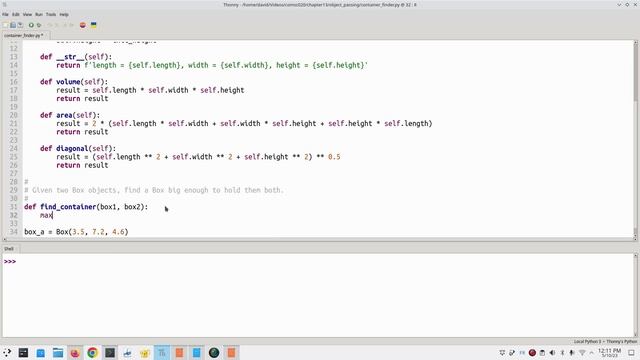The width and height of the screenshot is (640, 360).
Task: Click the Wi-Fi network tray icon
Action: 582,353
